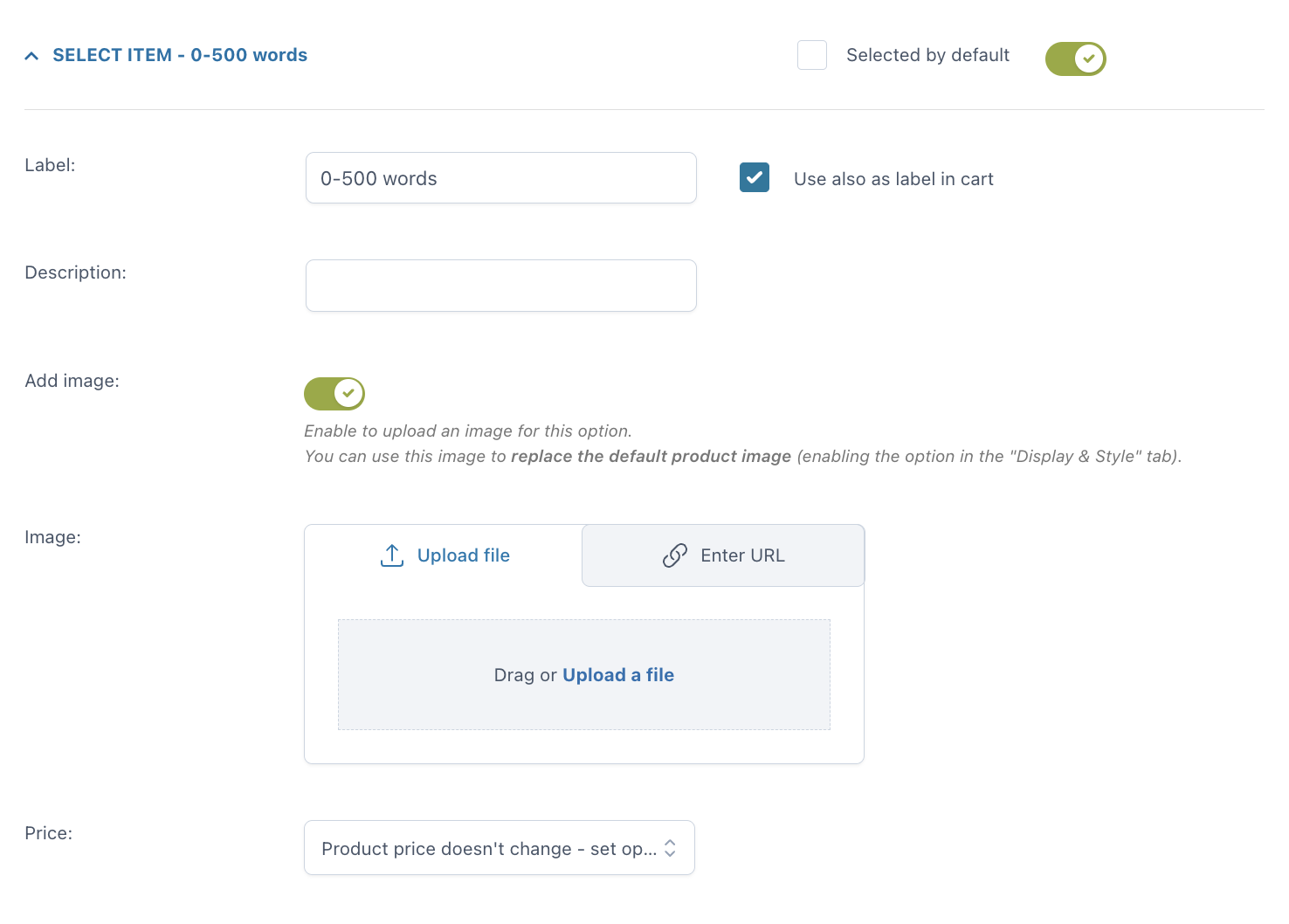This screenshot has height=924, width=1289.
Task: Click inside the Label text field
Action: [x=501, y=178]
